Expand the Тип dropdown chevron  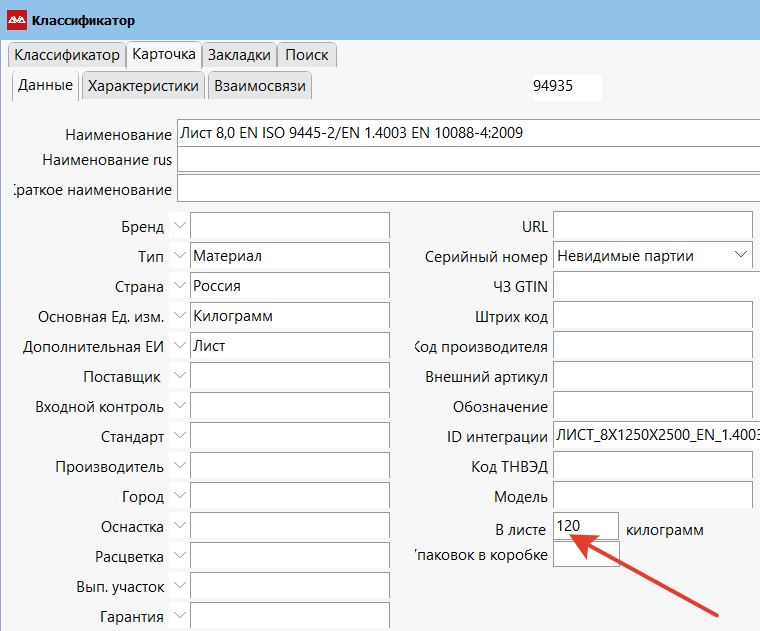coord(180,255)
